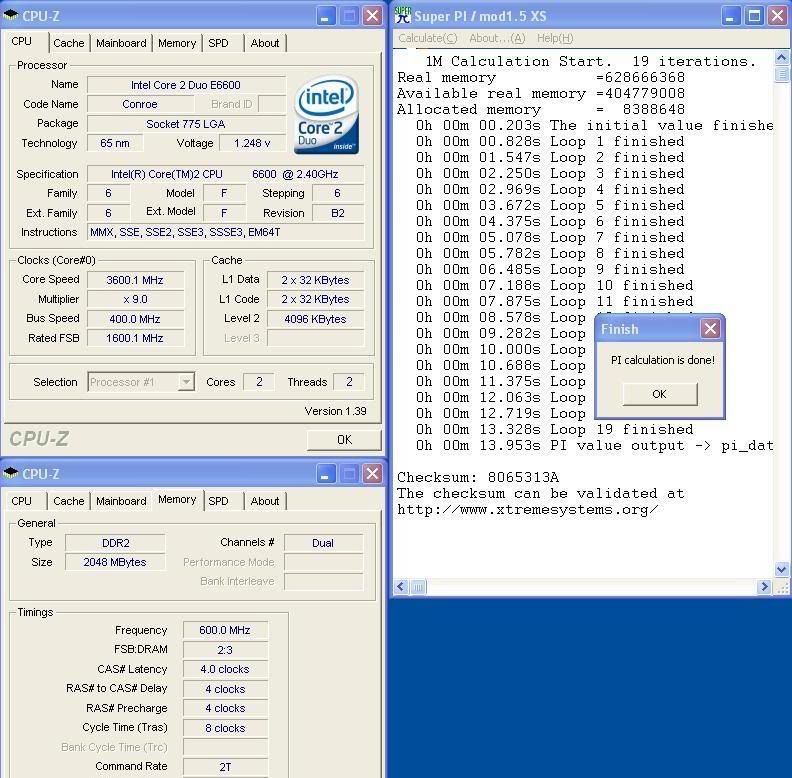Click the Channels # value Dual
The height and width of the screenshot is (778, 792).
click(x=323, y=543)
